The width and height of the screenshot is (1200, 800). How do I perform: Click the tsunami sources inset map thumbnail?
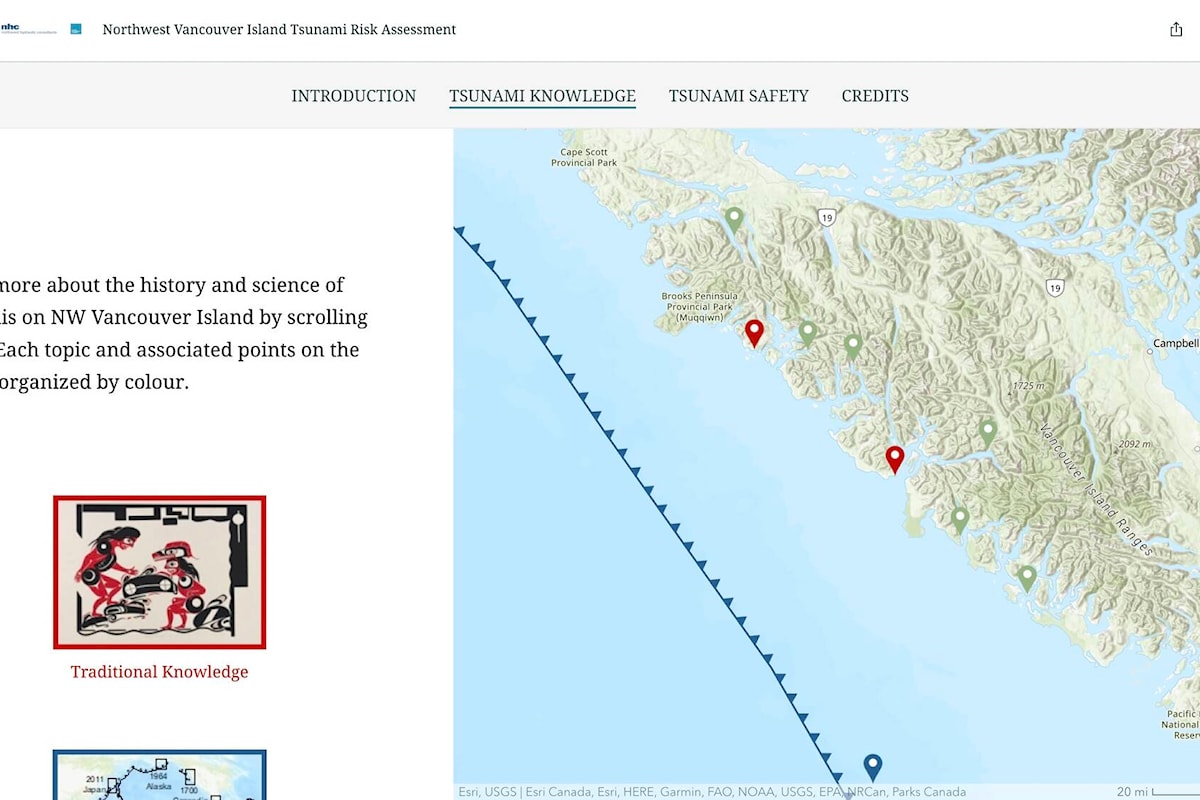160,780
